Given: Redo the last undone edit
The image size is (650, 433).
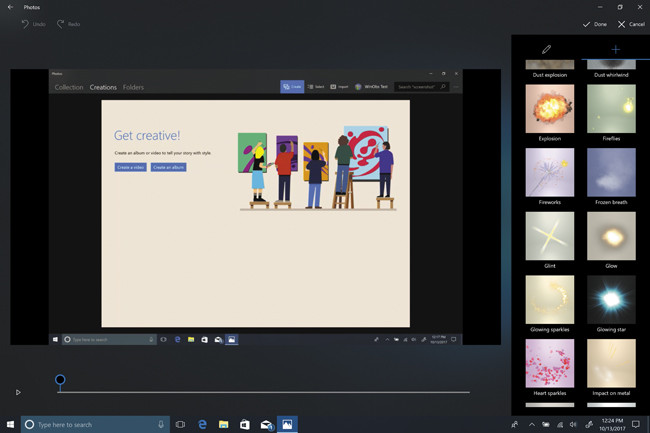Looking at the screenshot, I should pos(68,24).
